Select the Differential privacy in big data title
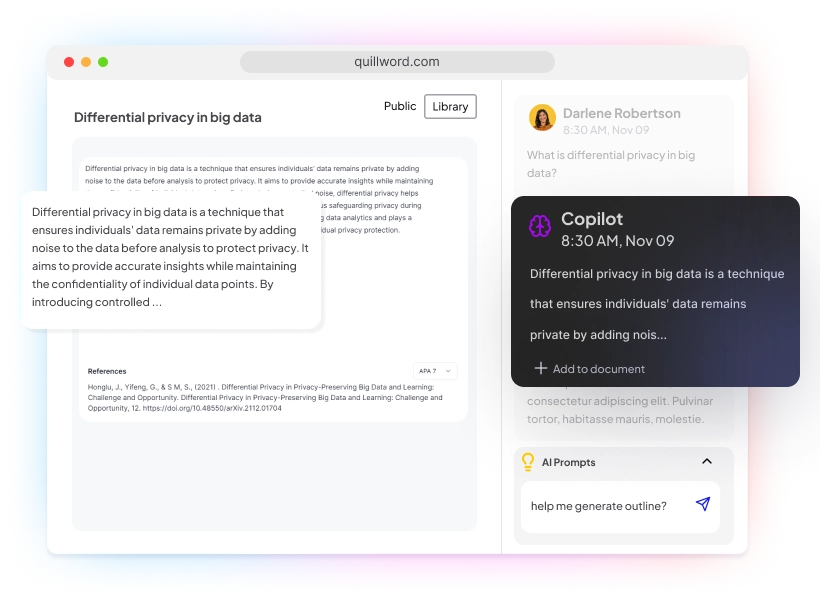This screenshot has width=820, height=600. click(168, 117)
